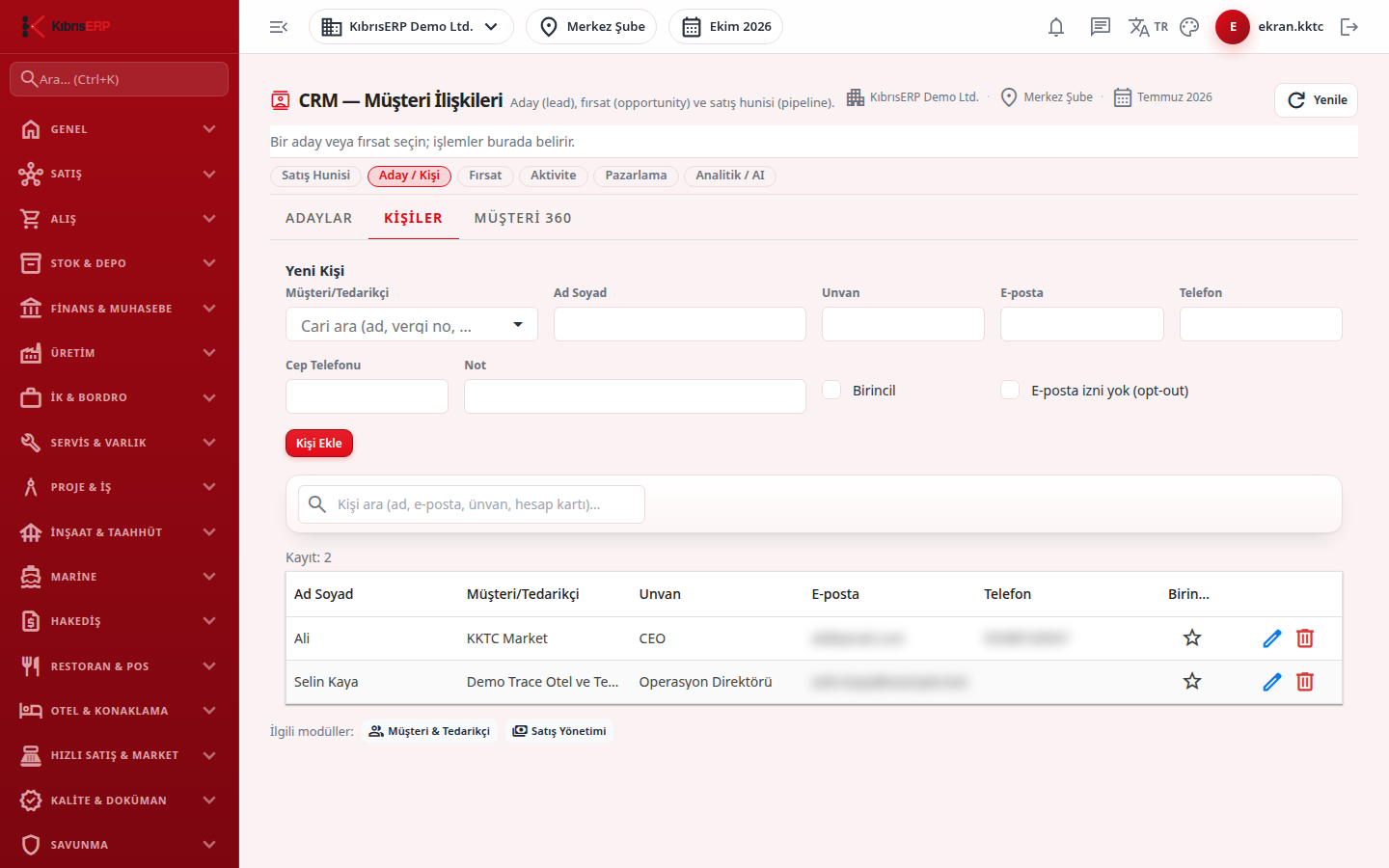Open the notifications bell icon
Image resolution: width=1389 pixels, height=868 pixels.
click(1056, 27)
